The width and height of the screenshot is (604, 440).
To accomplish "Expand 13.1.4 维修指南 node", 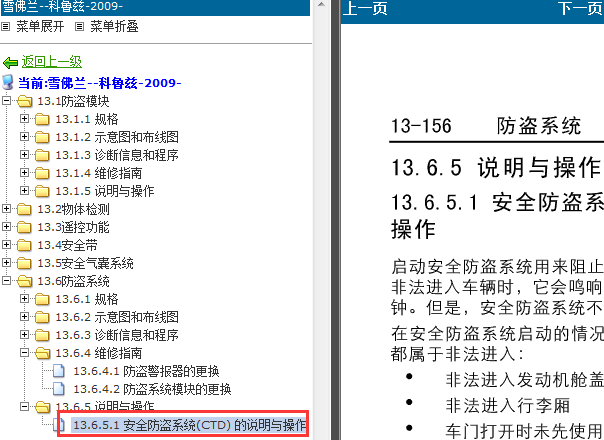I will click(x=24, y=173).
